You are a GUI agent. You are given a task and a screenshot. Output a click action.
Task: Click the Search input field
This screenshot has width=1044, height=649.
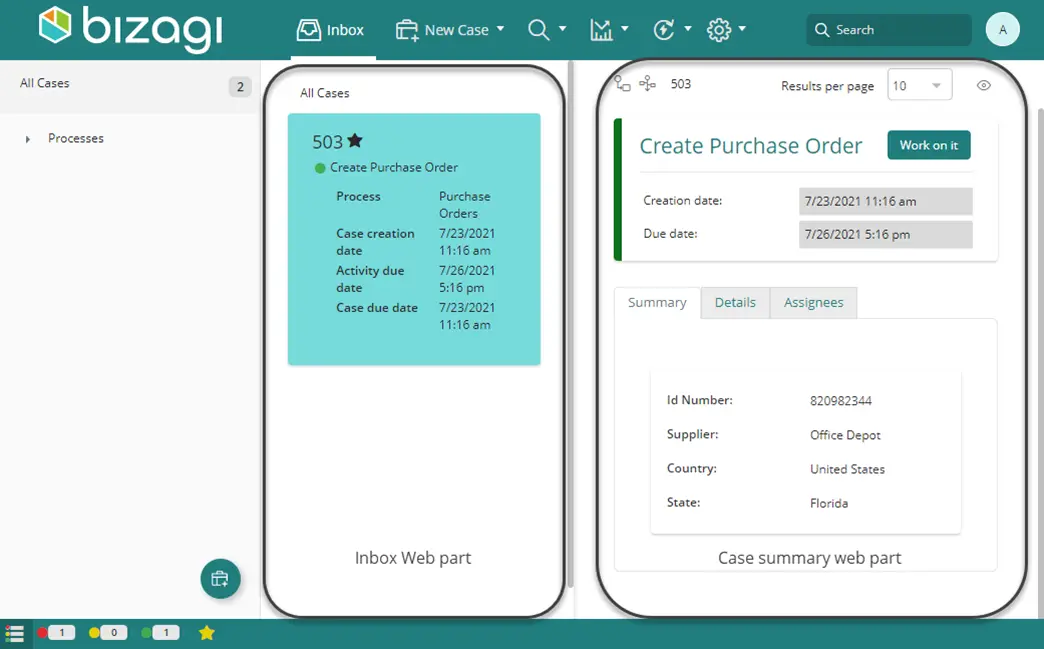click(x=889, y=30)
